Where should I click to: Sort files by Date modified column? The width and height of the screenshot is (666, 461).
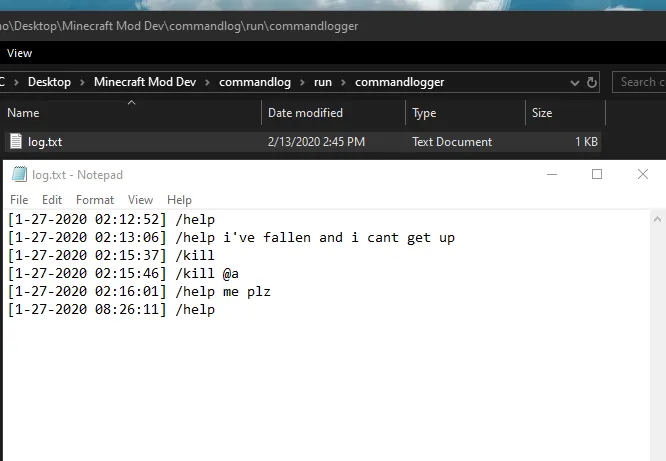click(333, 113)
